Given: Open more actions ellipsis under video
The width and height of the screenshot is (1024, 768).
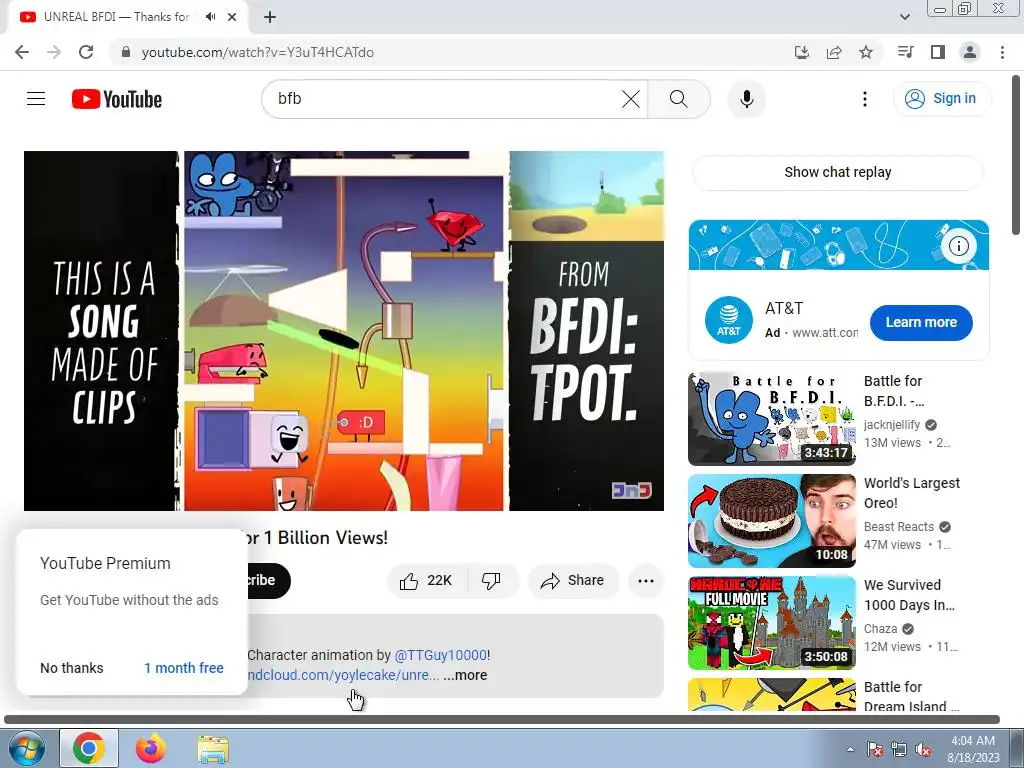Looking at the screenshot, I should (646, 581).
